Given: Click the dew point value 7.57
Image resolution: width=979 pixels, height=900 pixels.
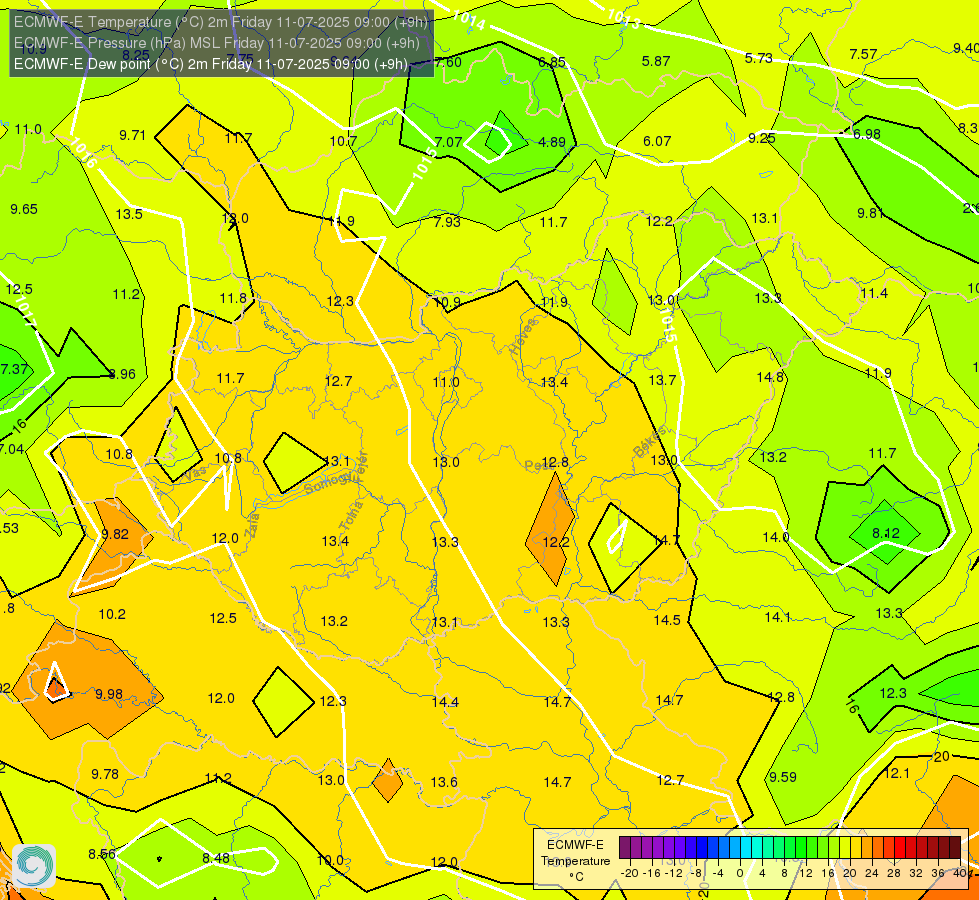Looking at the screenshot, I should [863, 55].
